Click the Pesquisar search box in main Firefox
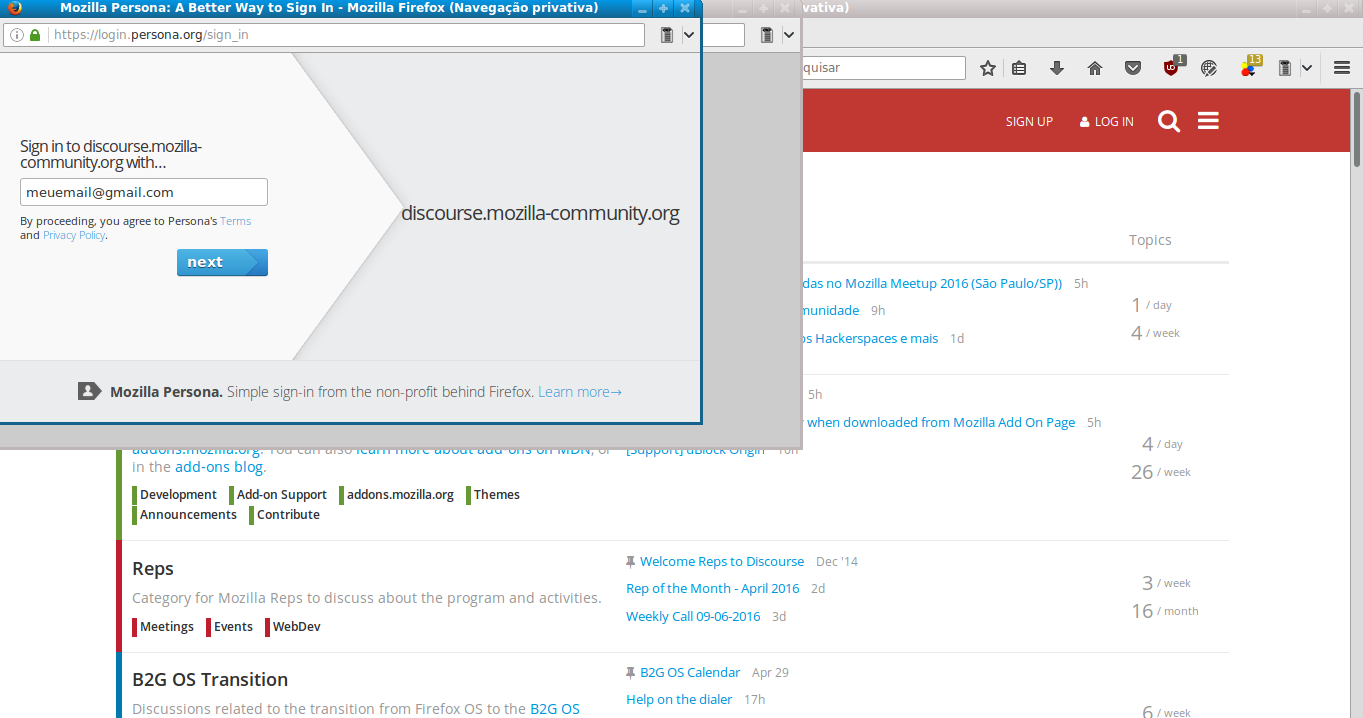 point(884,68)
